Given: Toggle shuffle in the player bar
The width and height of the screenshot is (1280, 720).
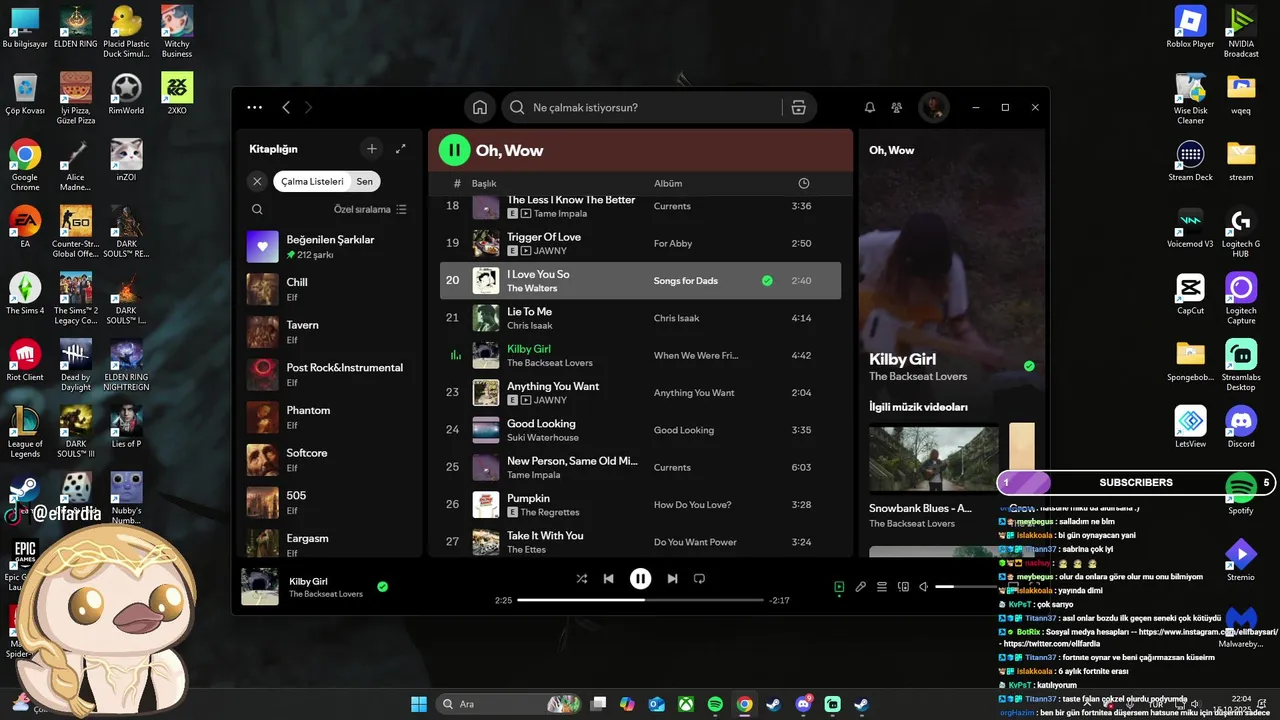Looking at the screenshot, I should (x=582, y=579).
